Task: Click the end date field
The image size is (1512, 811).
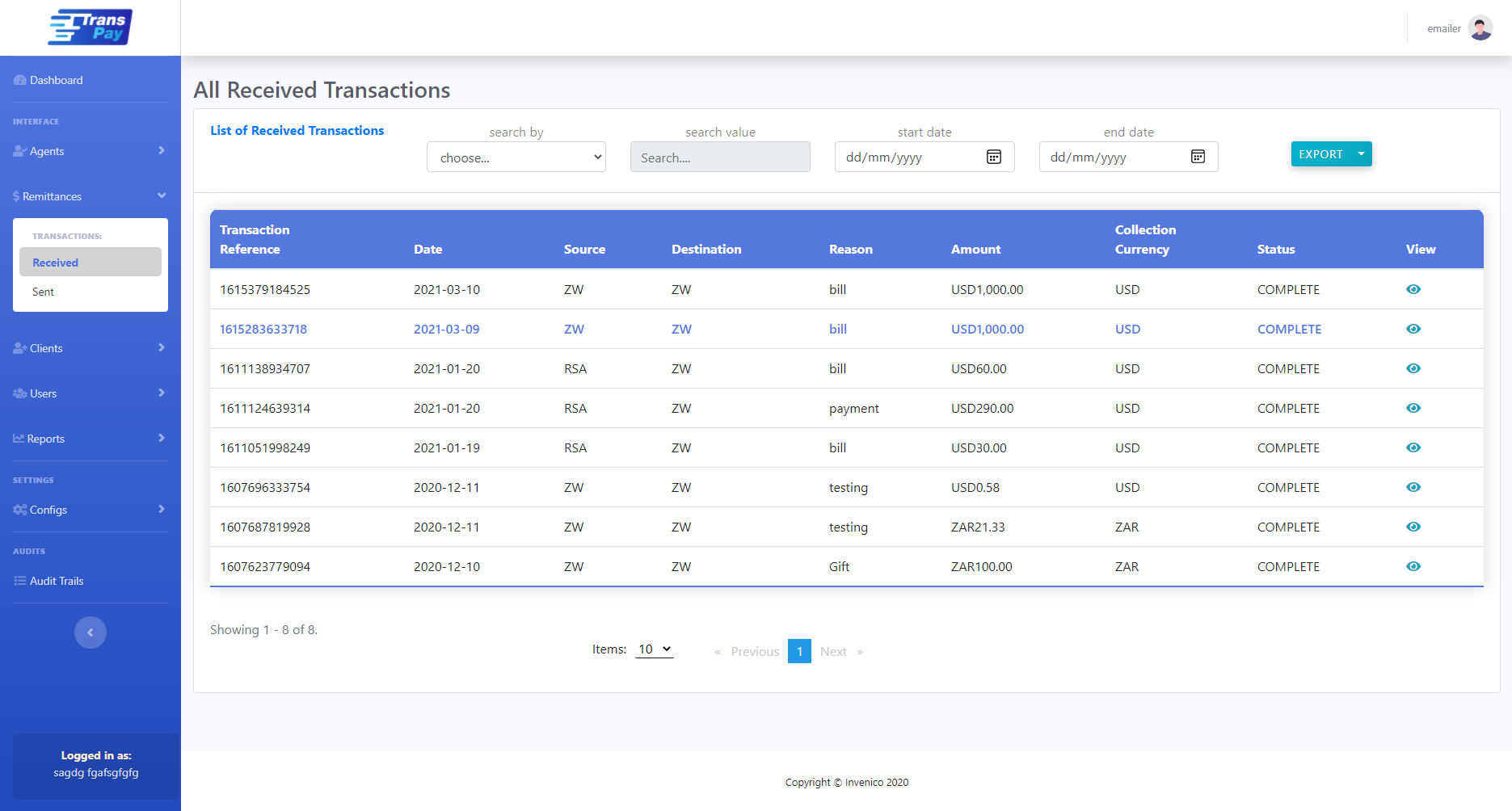Action: [x=1129, y=157]
